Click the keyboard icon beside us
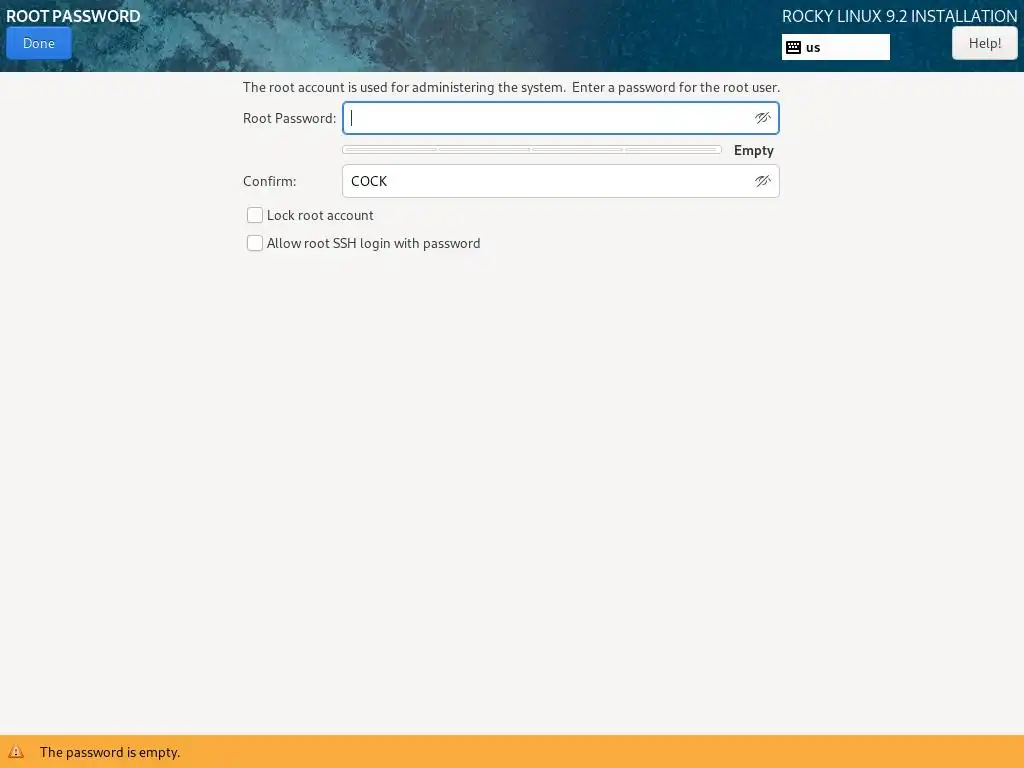 793,47
